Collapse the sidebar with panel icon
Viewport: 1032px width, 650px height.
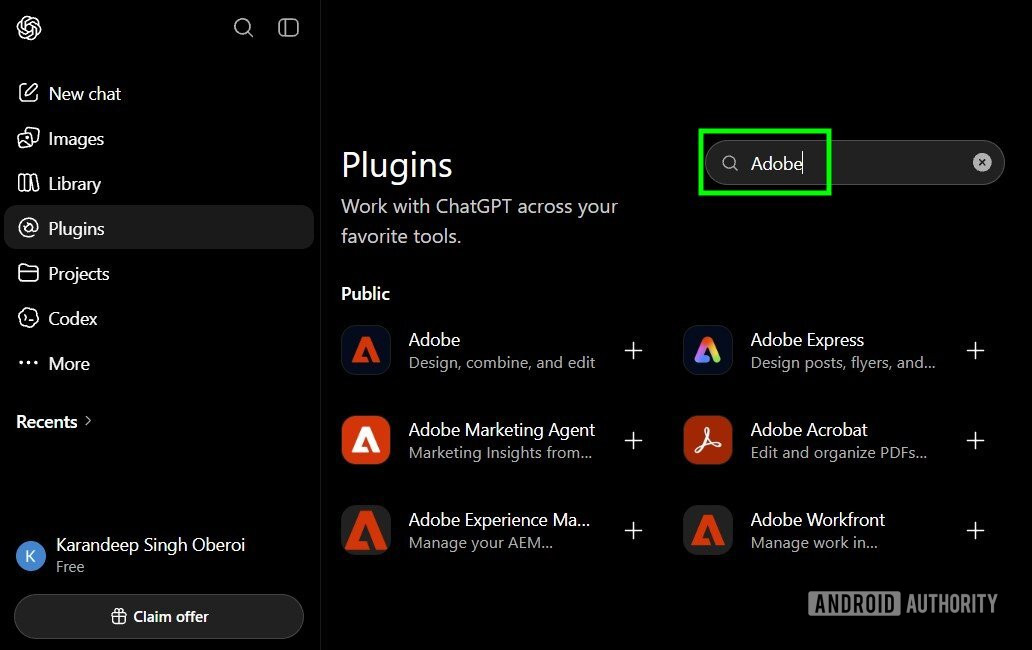(288, 28)
